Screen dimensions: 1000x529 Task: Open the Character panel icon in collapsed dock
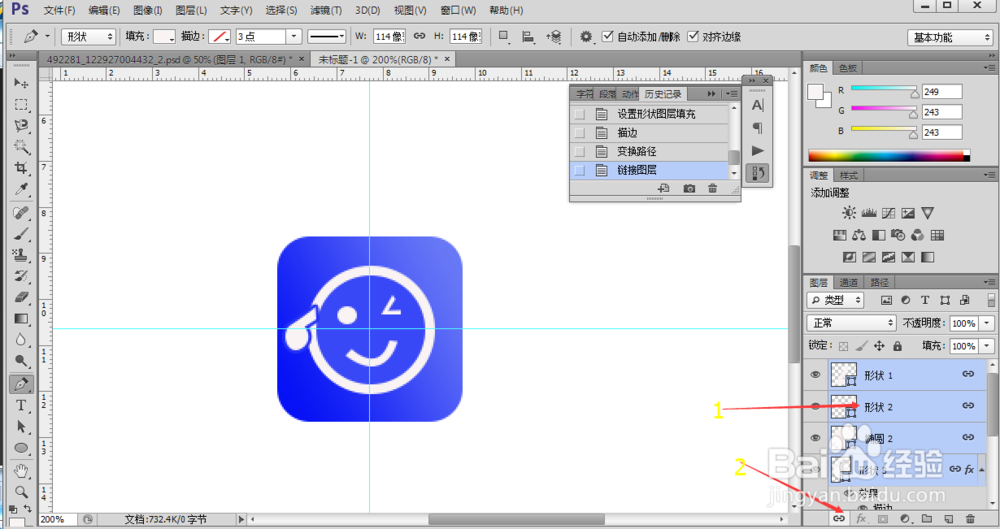tap(757, 105)
